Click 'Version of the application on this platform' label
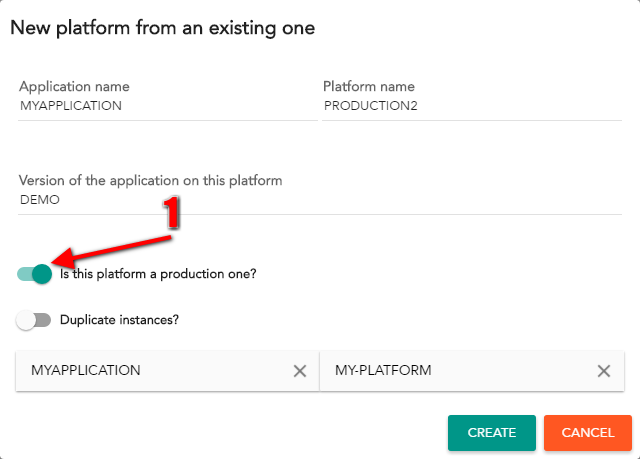The image size is (640, 459). click(x=151, y=180)
